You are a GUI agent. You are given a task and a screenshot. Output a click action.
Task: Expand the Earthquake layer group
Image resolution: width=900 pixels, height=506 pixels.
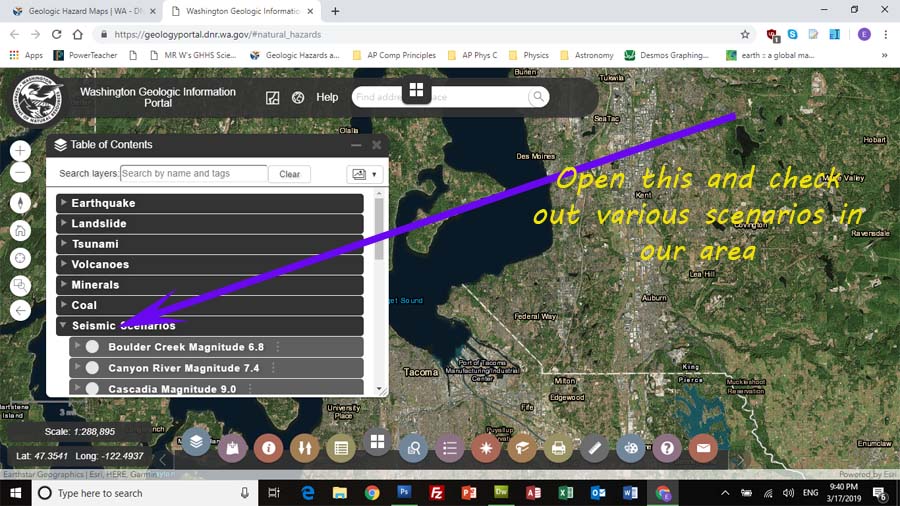64,203
